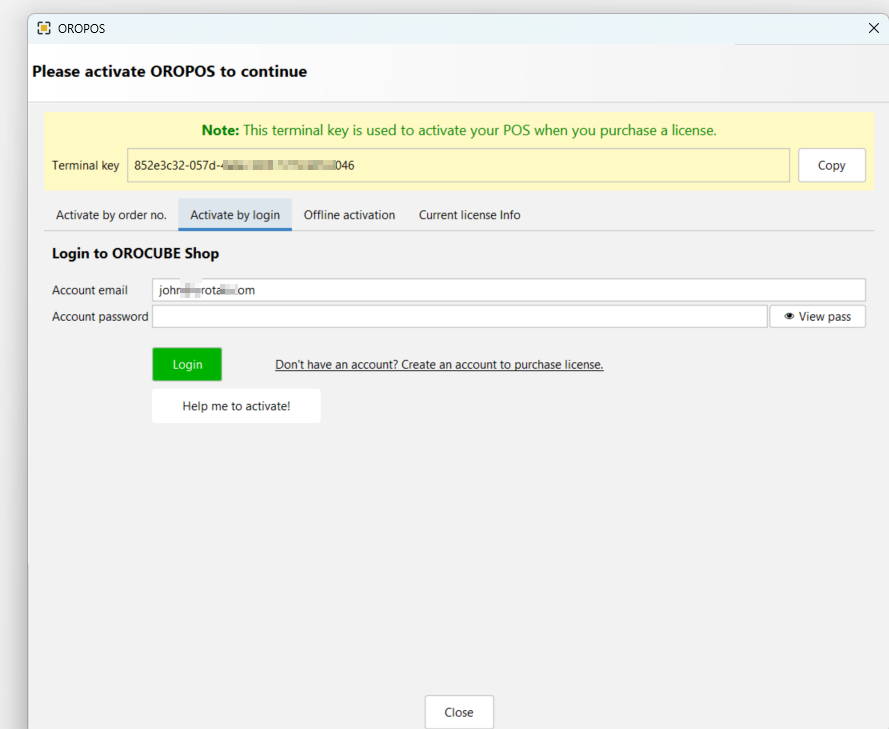The image size is (889, 729).
Task: Click inside the Terminal key field
Action: (458, 165)
